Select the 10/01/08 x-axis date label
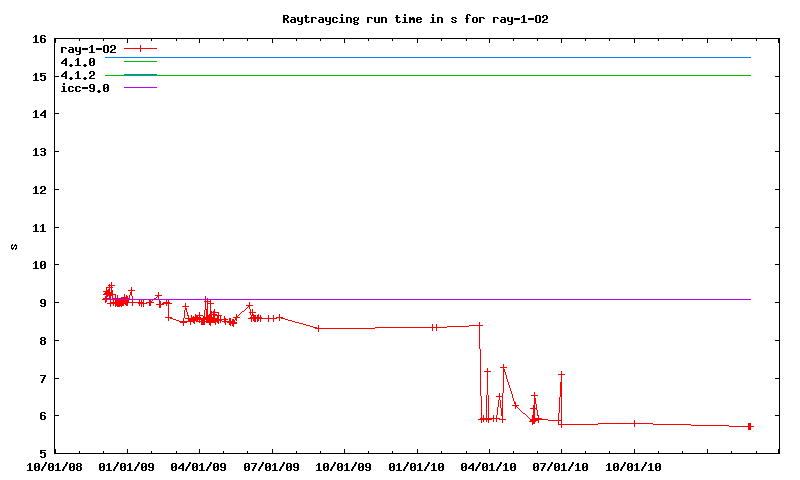The width and height of the screenshot is (800, 480). [x=55, y=467]
